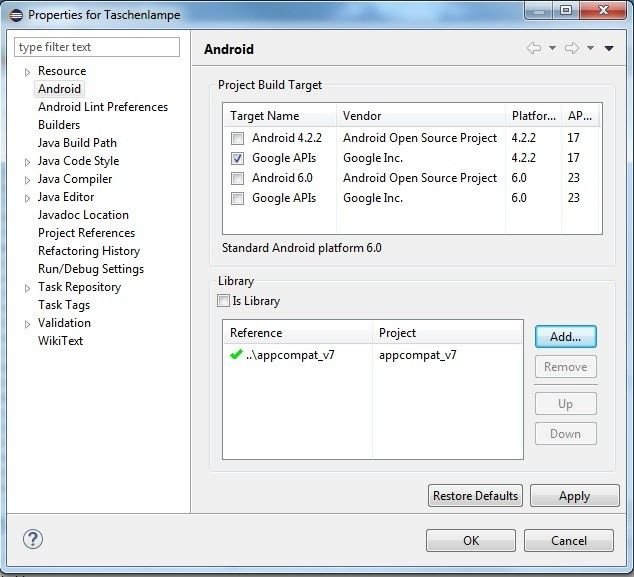Click the forward navigation arrow icon

pyautogui.click(x=572, y=48)
